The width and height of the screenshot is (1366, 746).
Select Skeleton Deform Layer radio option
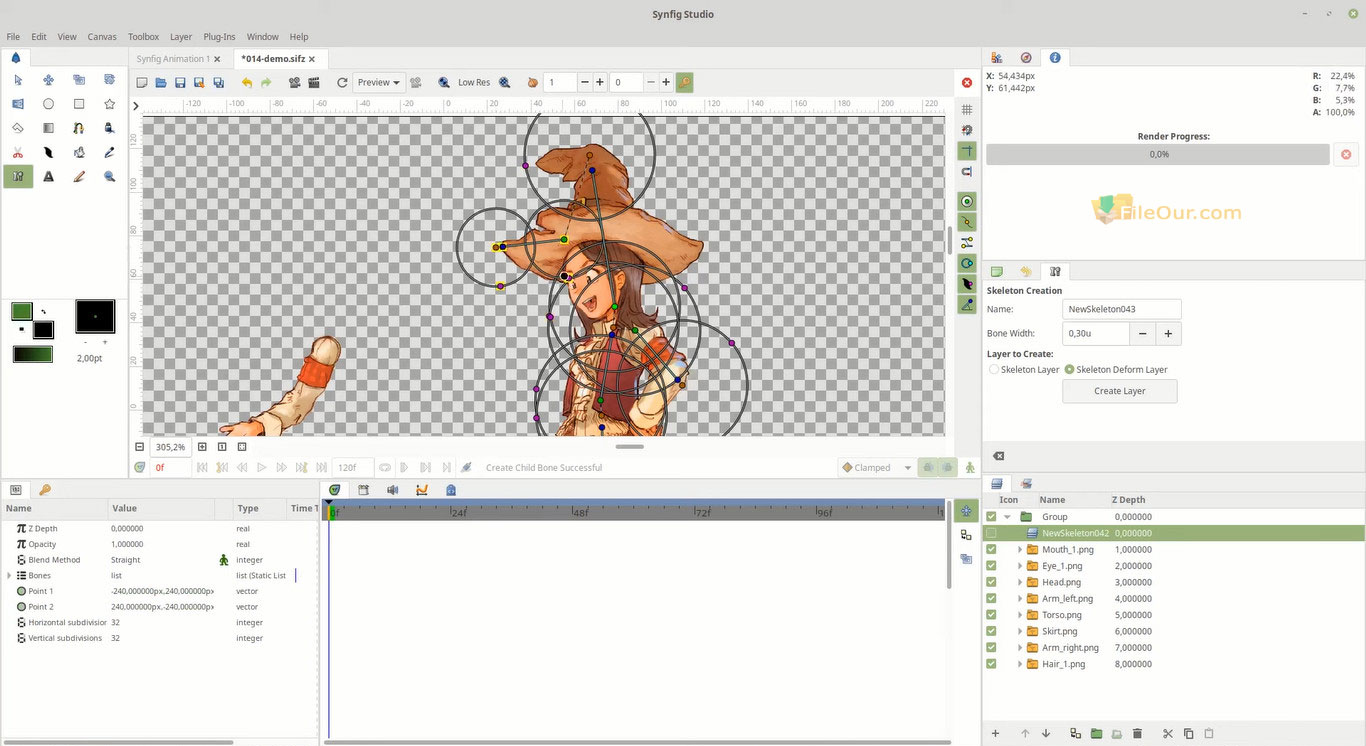(x=1069, y=370)
